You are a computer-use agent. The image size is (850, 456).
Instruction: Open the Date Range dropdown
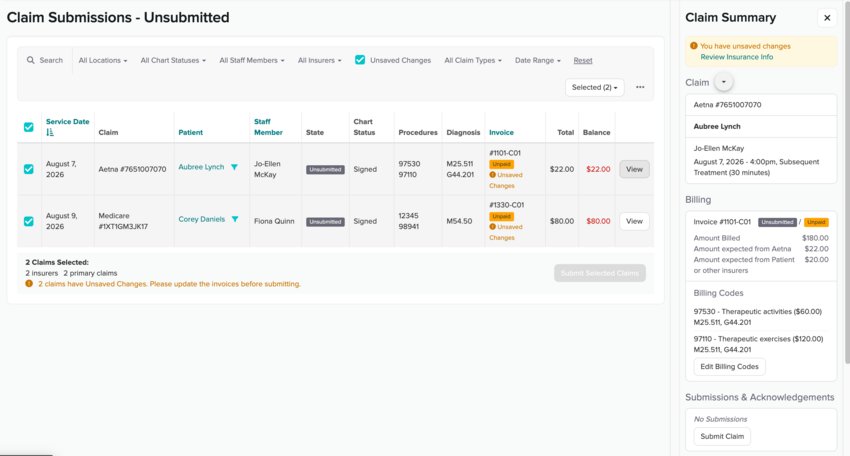tap(538, 60)
